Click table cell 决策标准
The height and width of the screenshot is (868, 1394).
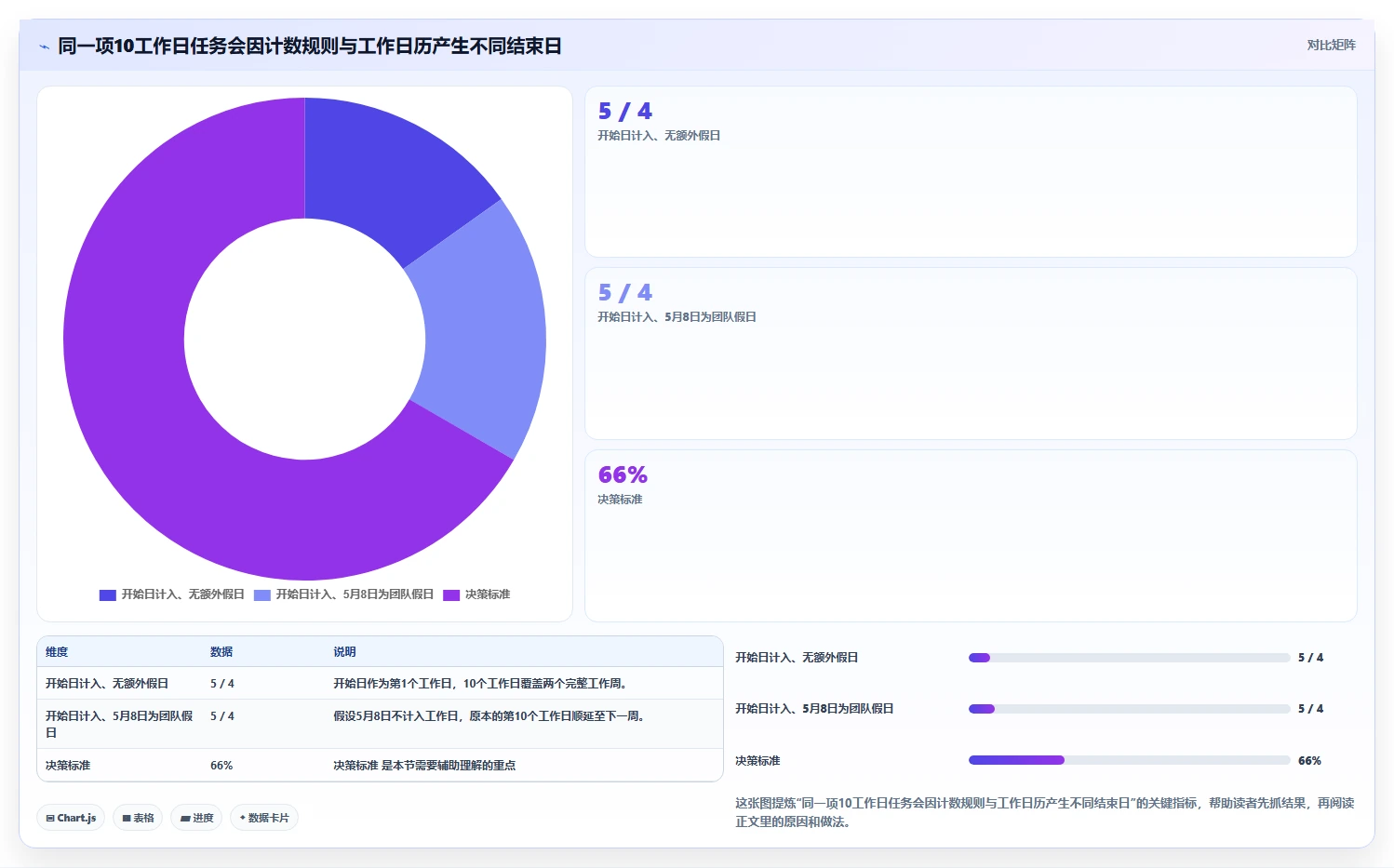coord(68,766)
